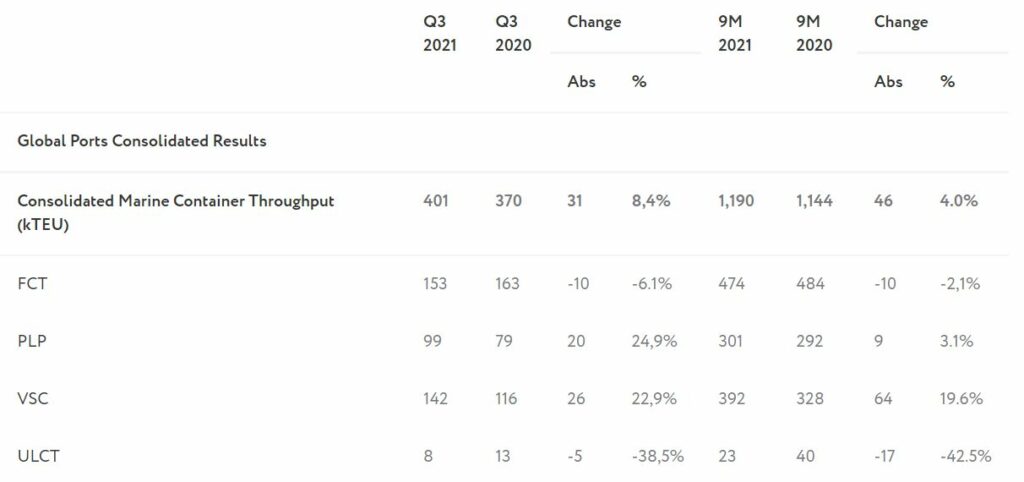This screenshot has height=482, width=1024.
Task: Click the ULCT row label
Action: (x=39, y=456)
